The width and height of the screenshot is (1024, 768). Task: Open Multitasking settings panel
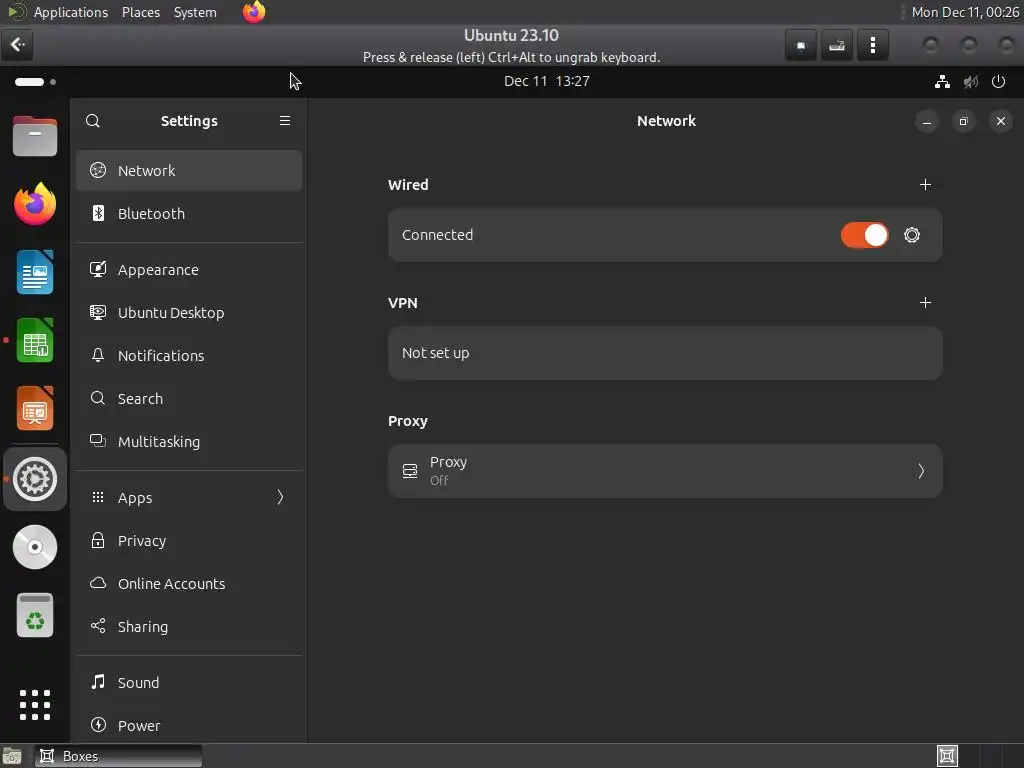[189, 441]
